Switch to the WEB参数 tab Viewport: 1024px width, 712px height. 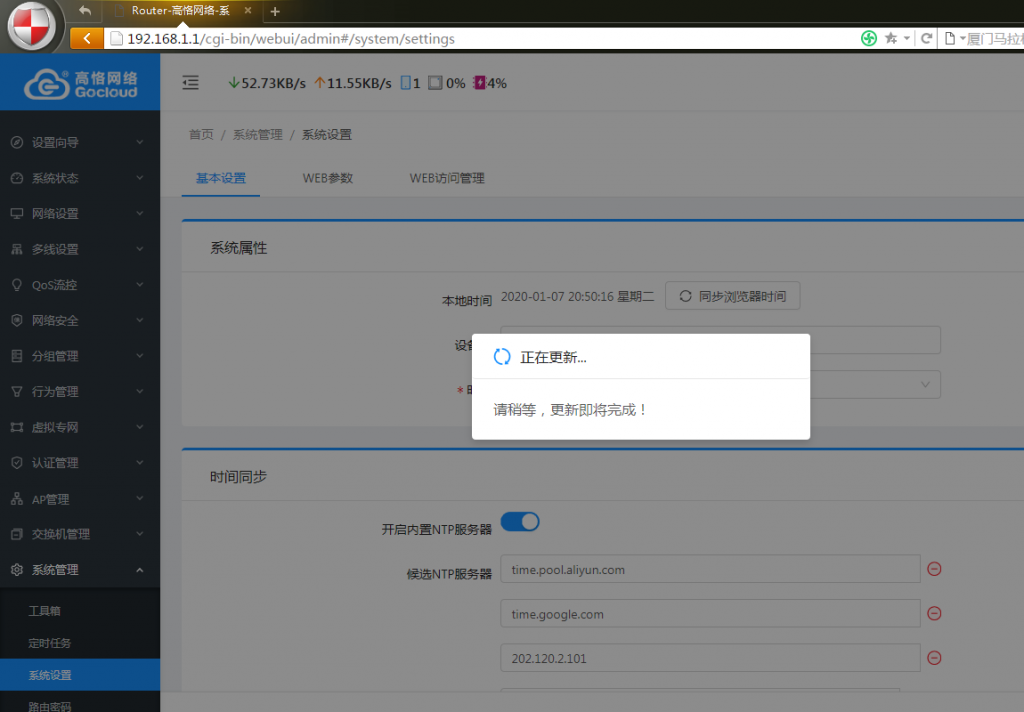click(328, 178)
